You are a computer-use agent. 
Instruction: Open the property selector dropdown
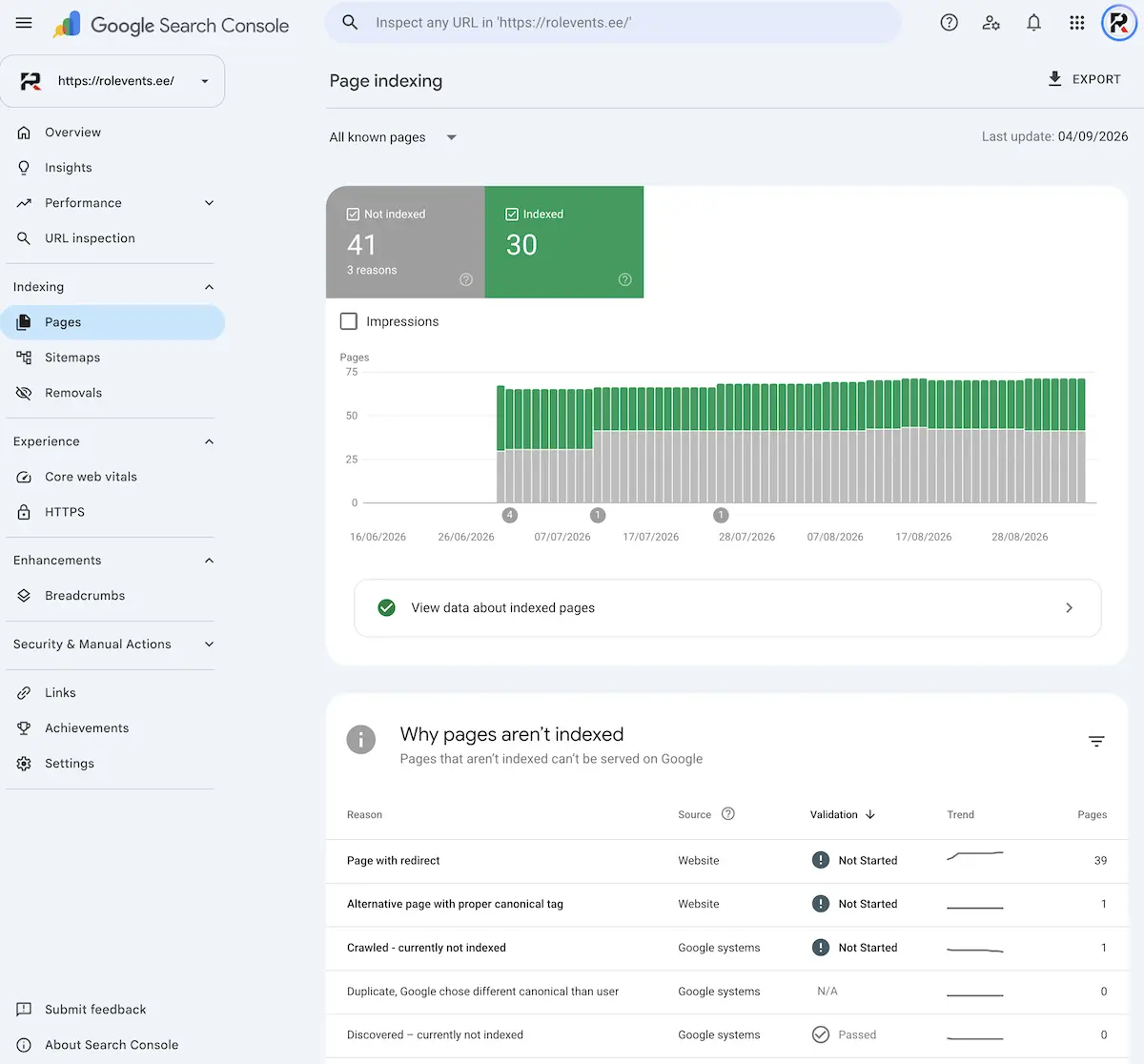tap(112, 81)
